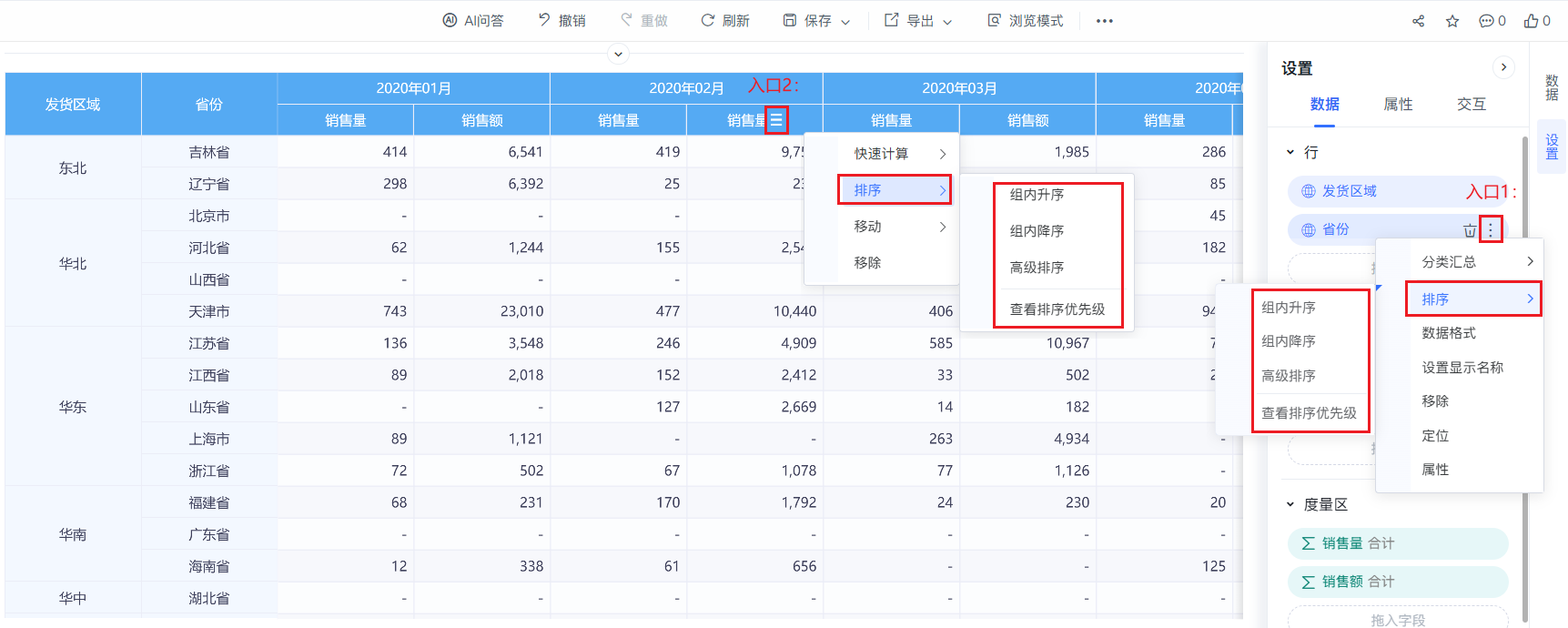
Task: Click the delete trash icon on 省份 field
Action: 1470,230
